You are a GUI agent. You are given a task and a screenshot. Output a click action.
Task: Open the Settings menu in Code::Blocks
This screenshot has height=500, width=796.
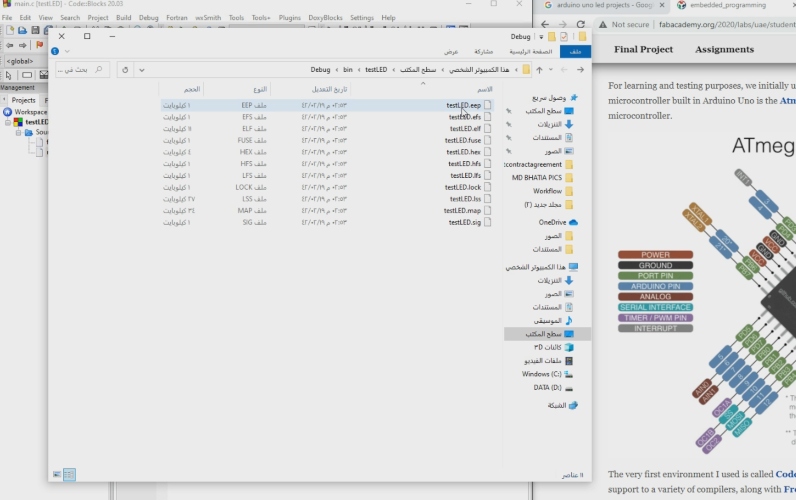click(362, 18)
